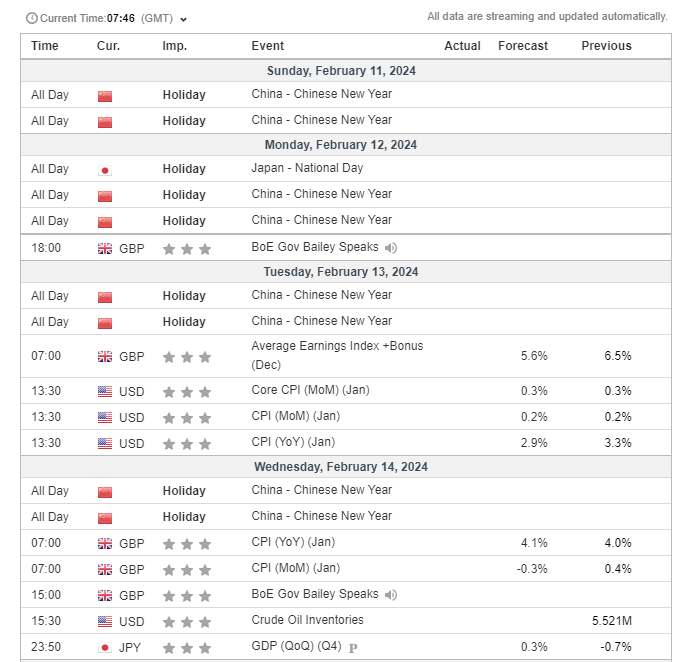Click the speaker icon on Monday's BoE Bailey speech
This screenshot has height=662, width=680.
pos(391,248)
